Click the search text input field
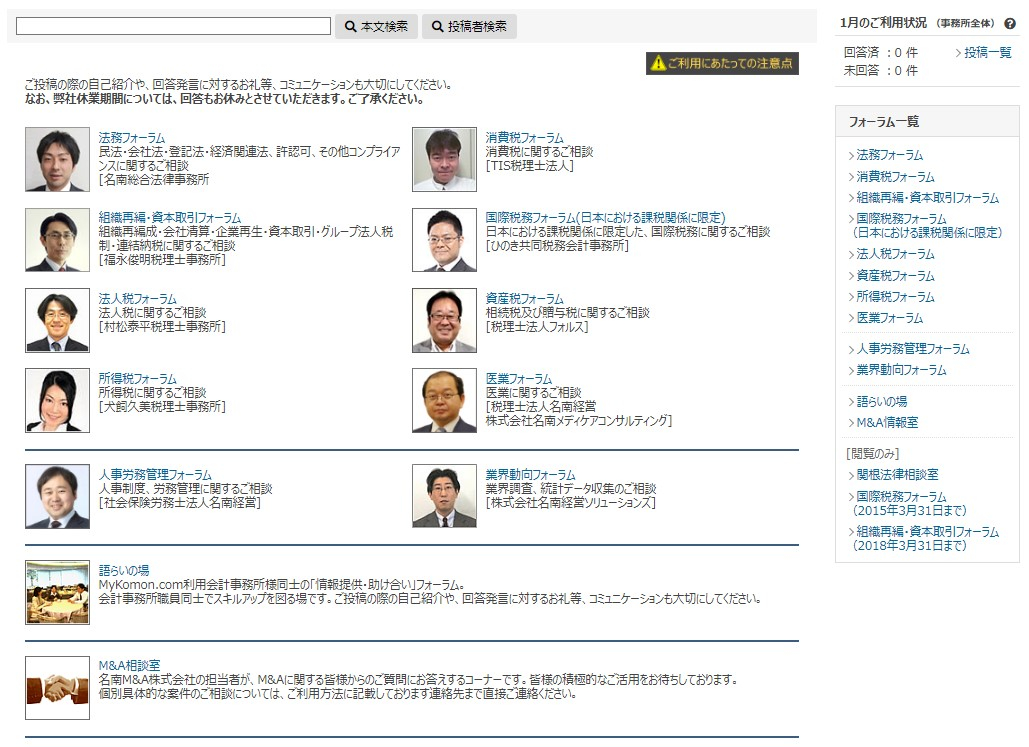 pyautogui.click(x=173, y=26)
